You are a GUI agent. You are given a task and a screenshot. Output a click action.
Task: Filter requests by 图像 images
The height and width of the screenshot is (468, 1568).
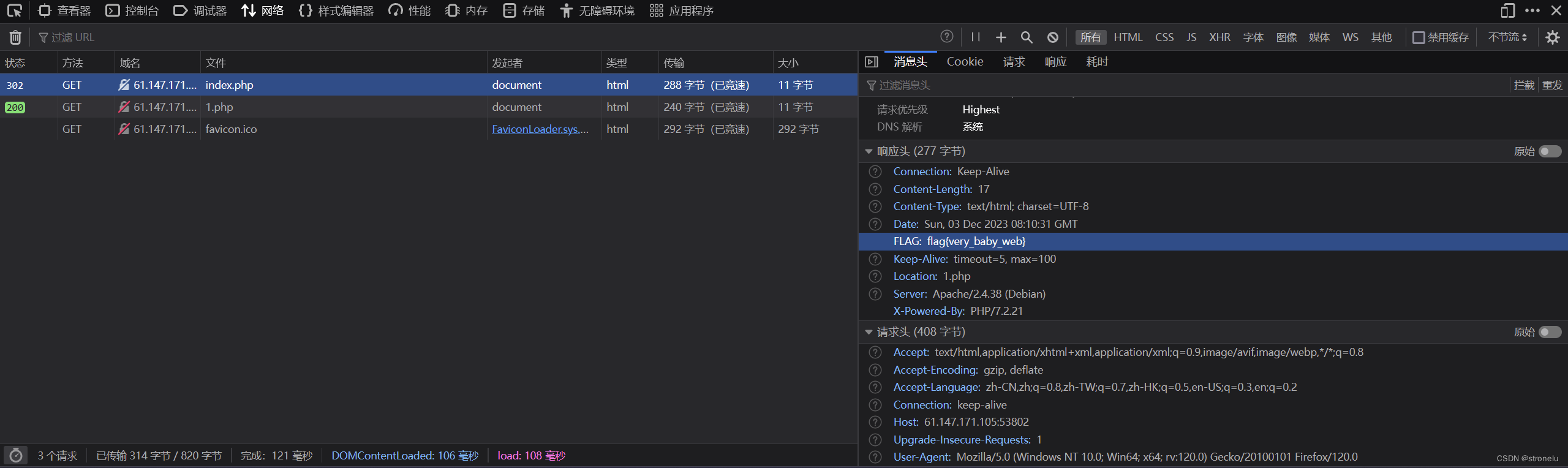pyautogui.click(x=1286, y=37)
